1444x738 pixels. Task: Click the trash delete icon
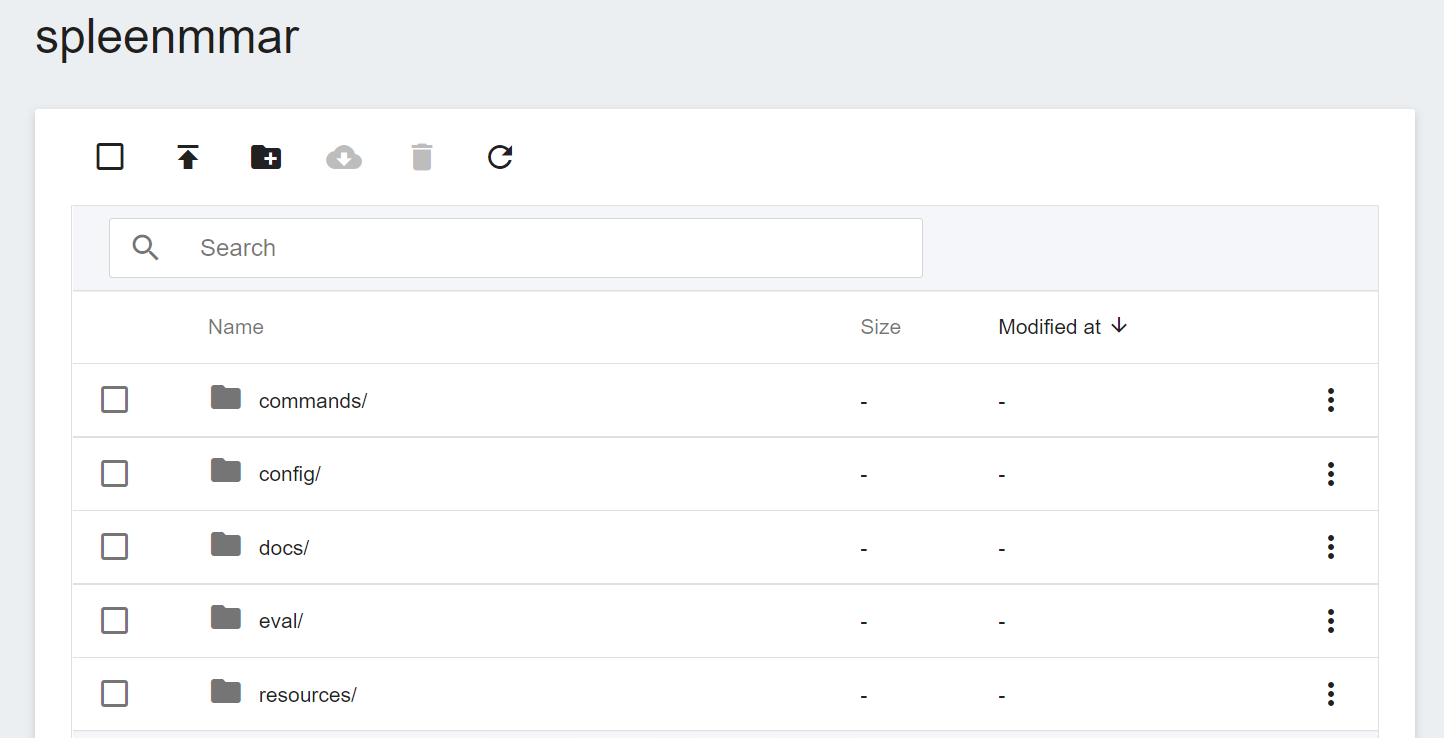click(422, 157)
